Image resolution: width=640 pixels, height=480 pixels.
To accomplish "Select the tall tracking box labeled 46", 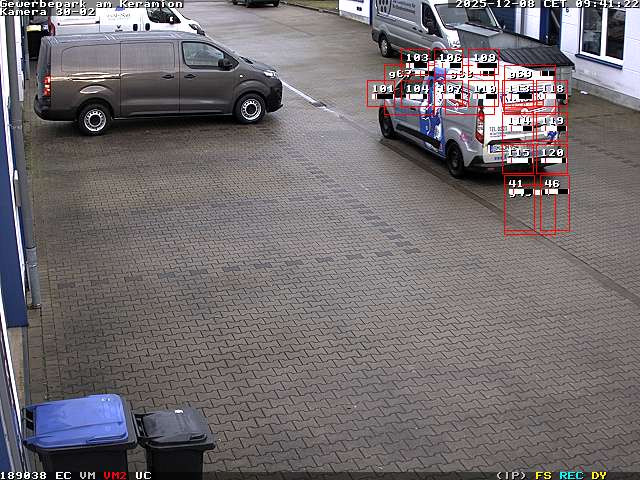I will 554,204.
